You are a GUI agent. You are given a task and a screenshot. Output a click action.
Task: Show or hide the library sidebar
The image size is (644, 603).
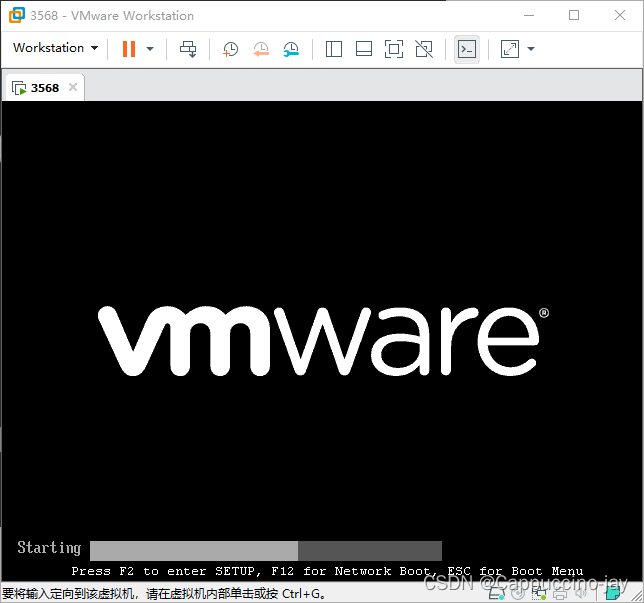click(334, 49)
